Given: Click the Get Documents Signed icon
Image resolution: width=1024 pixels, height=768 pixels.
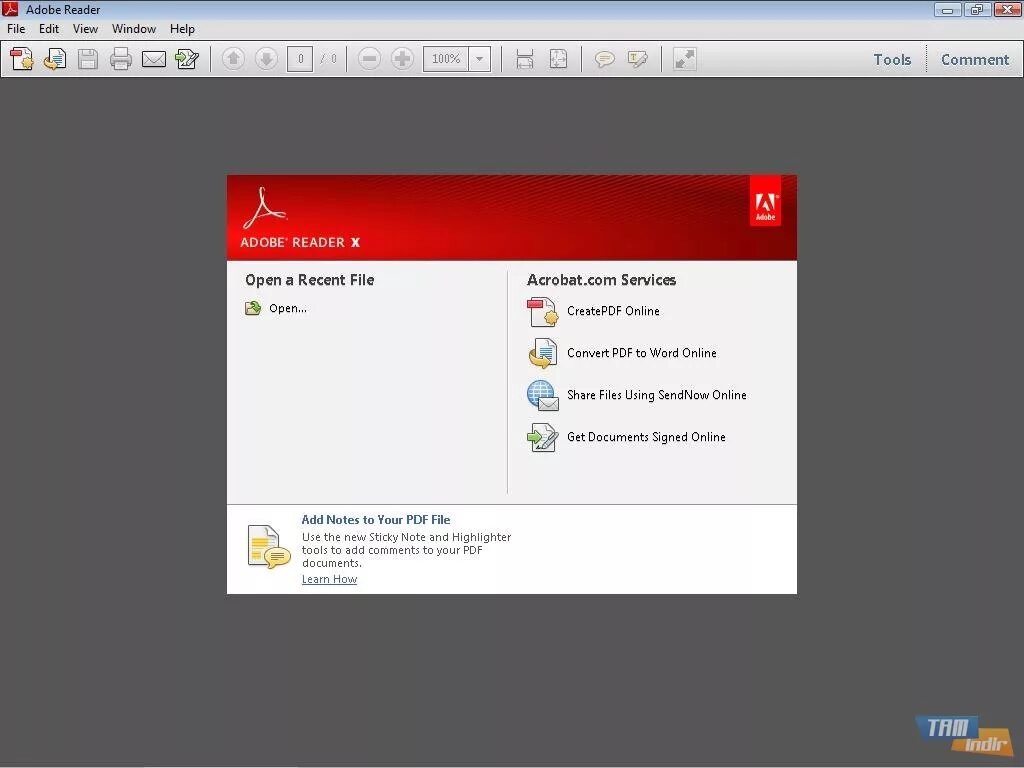Looking at the screenshot, I should point(543,438).
